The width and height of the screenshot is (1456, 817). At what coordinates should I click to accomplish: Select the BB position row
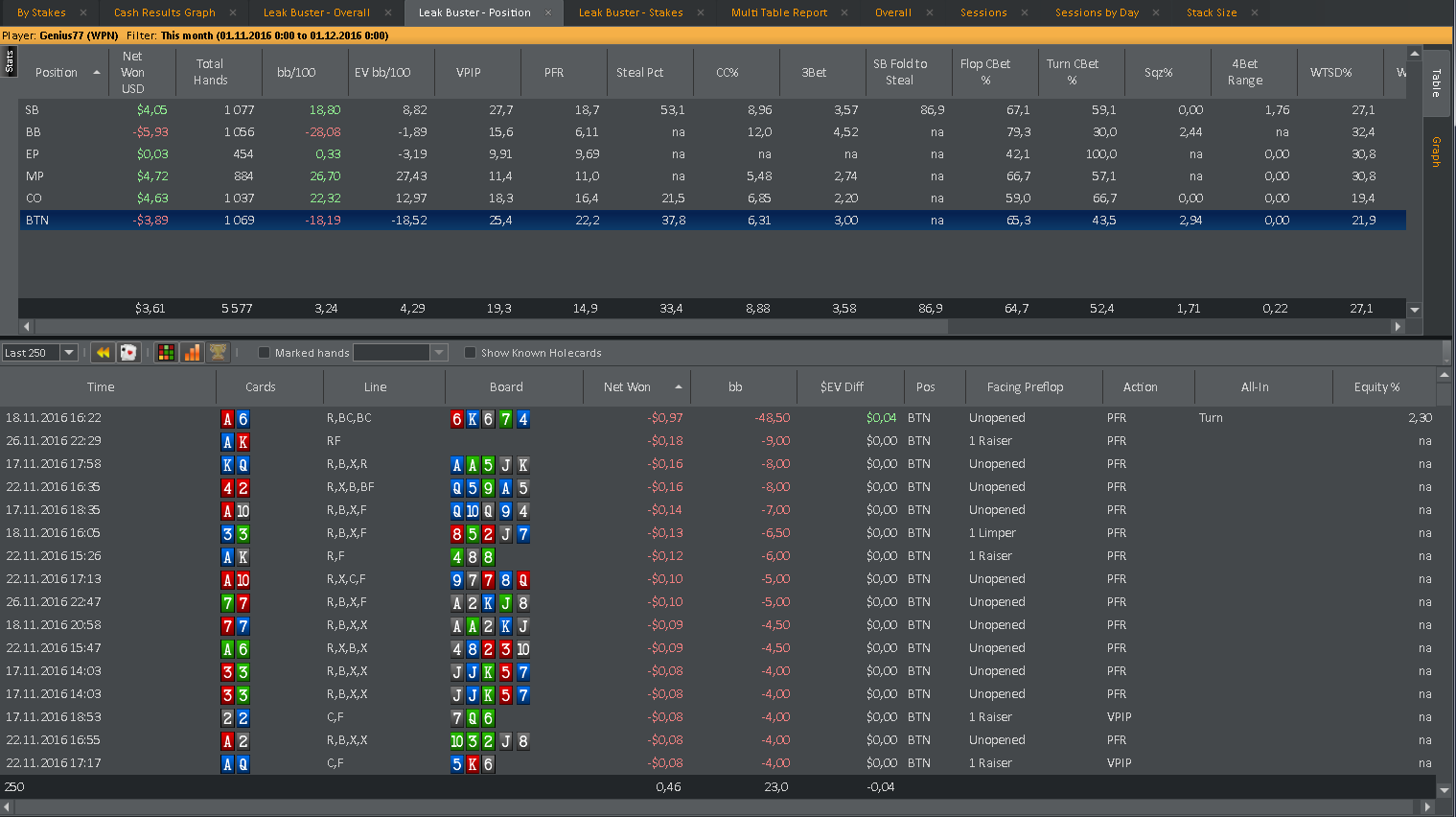[x=712, y=132]
